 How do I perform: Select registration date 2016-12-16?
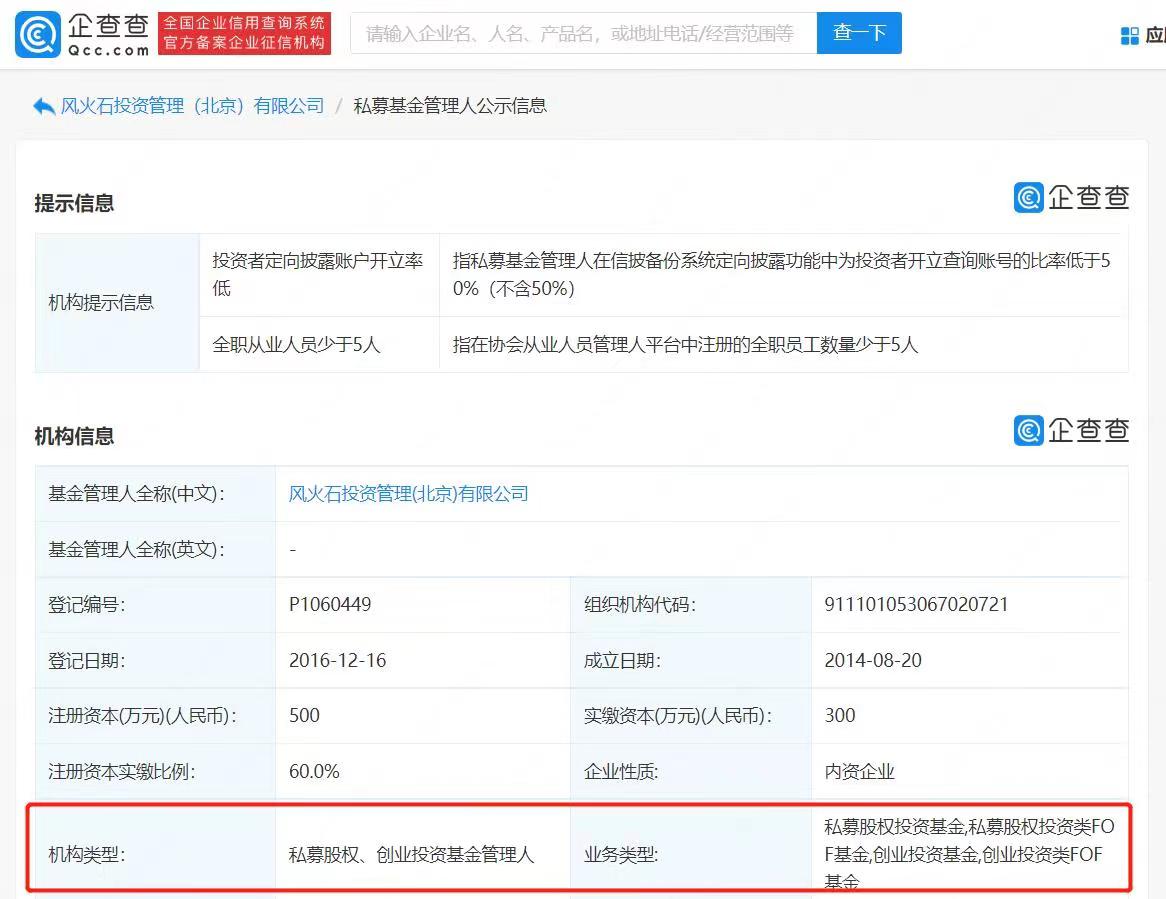point(338,660)
